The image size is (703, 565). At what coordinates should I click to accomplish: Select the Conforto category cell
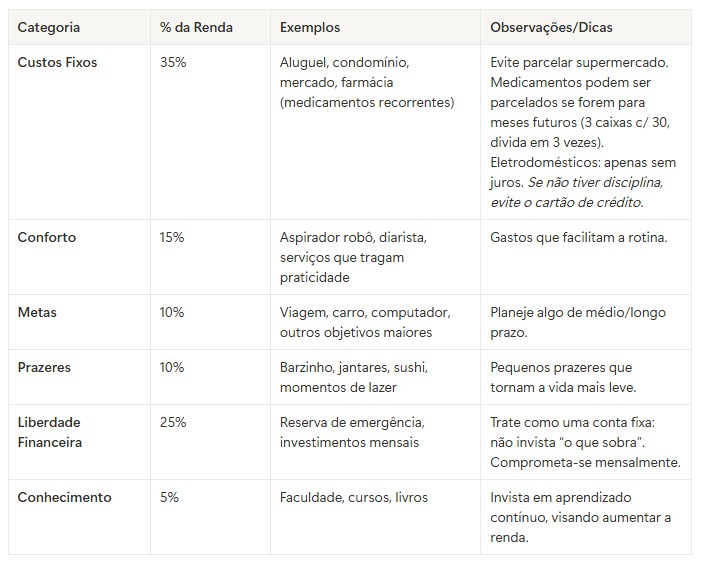[47, 237]
